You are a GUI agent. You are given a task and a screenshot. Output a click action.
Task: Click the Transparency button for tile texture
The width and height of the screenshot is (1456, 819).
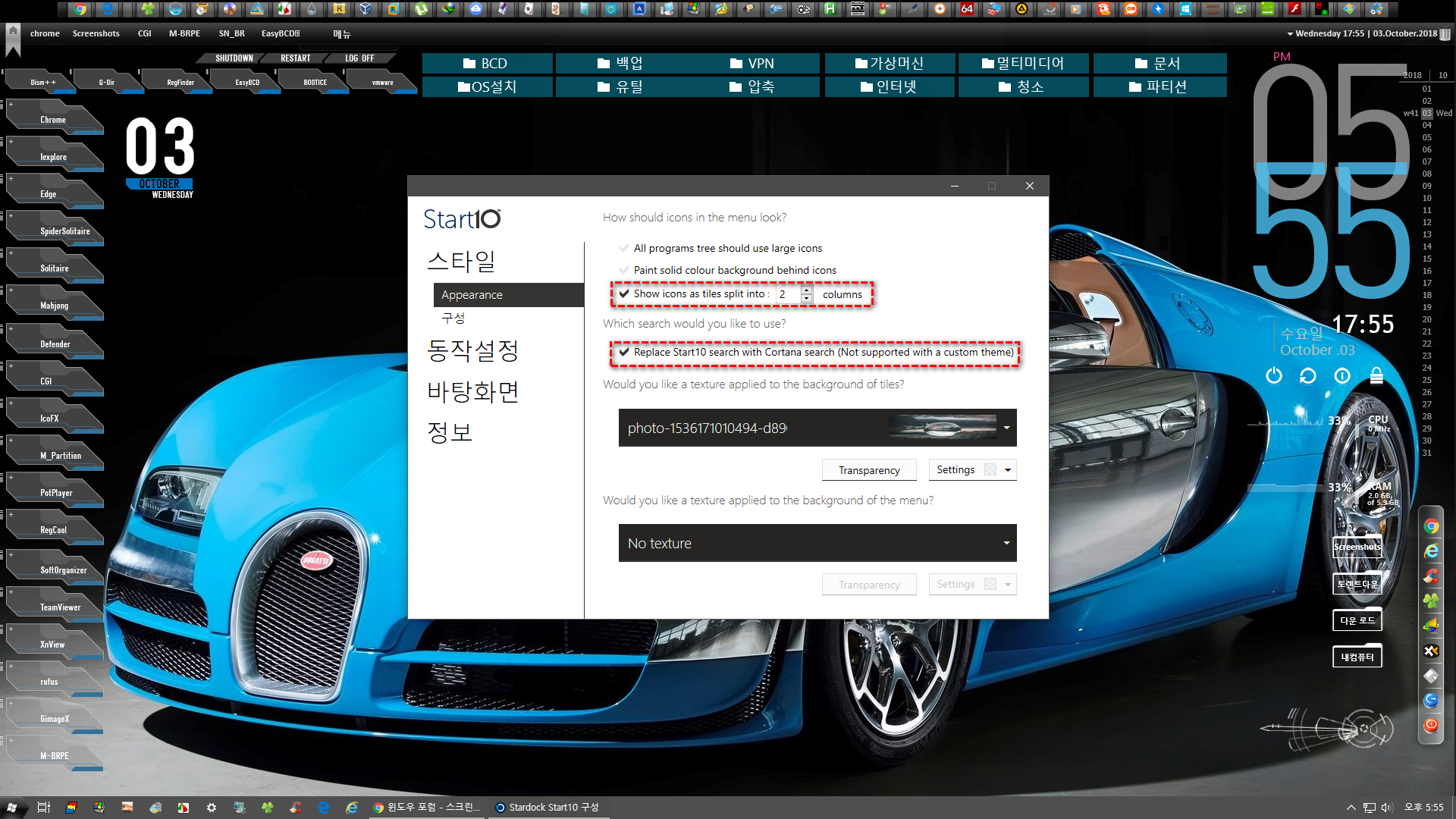(x=869, y=470)
